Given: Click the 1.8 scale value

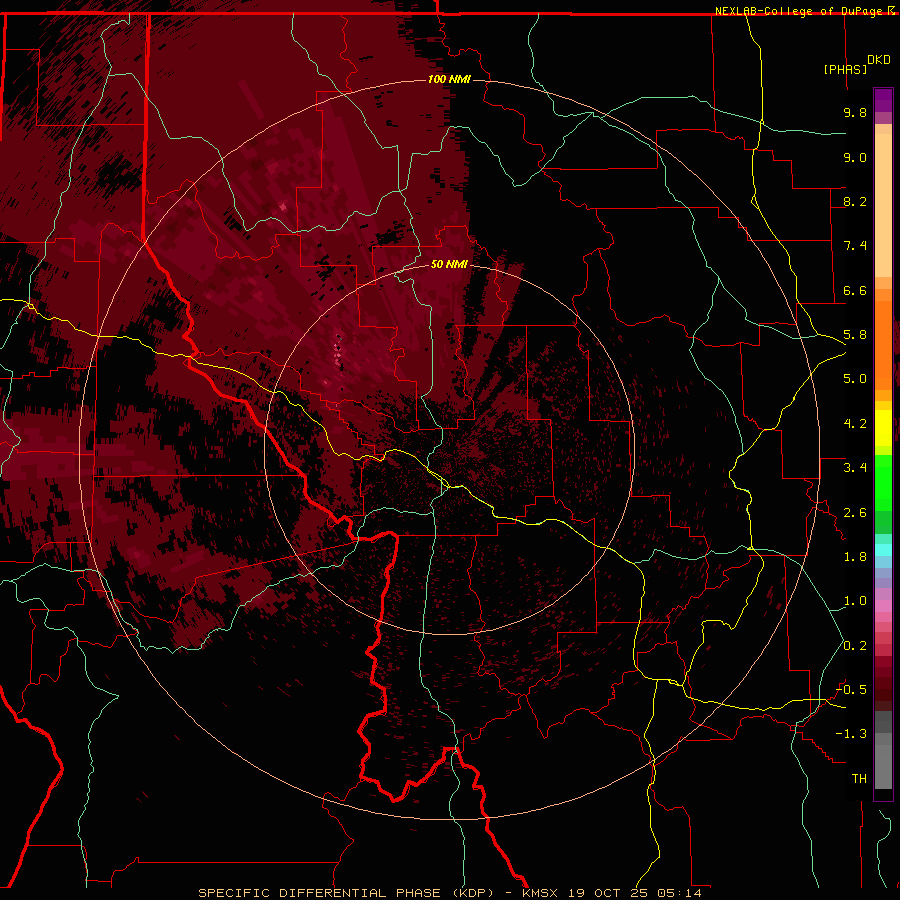Looking at the screenshot, I should click(855, 557).
